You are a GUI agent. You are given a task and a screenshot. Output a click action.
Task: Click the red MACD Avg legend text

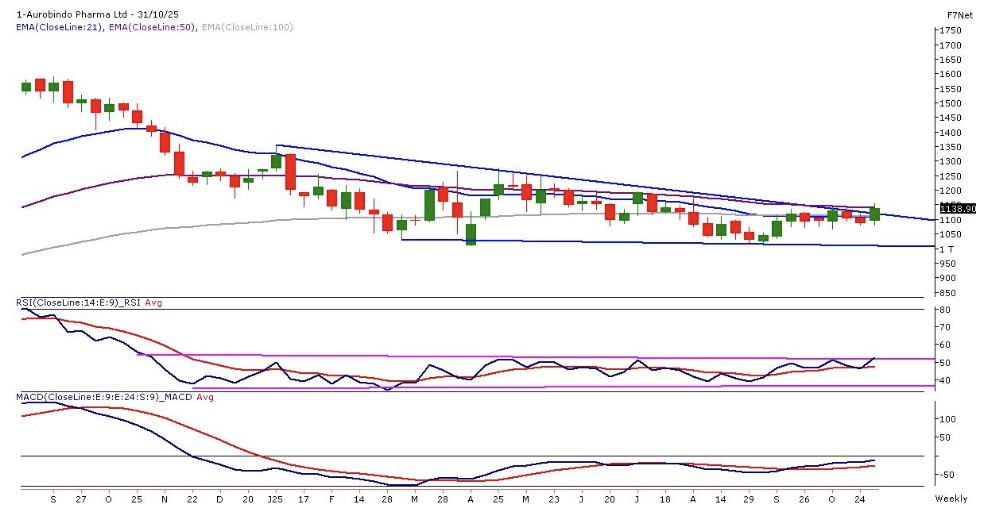click(x=179, y=397)
